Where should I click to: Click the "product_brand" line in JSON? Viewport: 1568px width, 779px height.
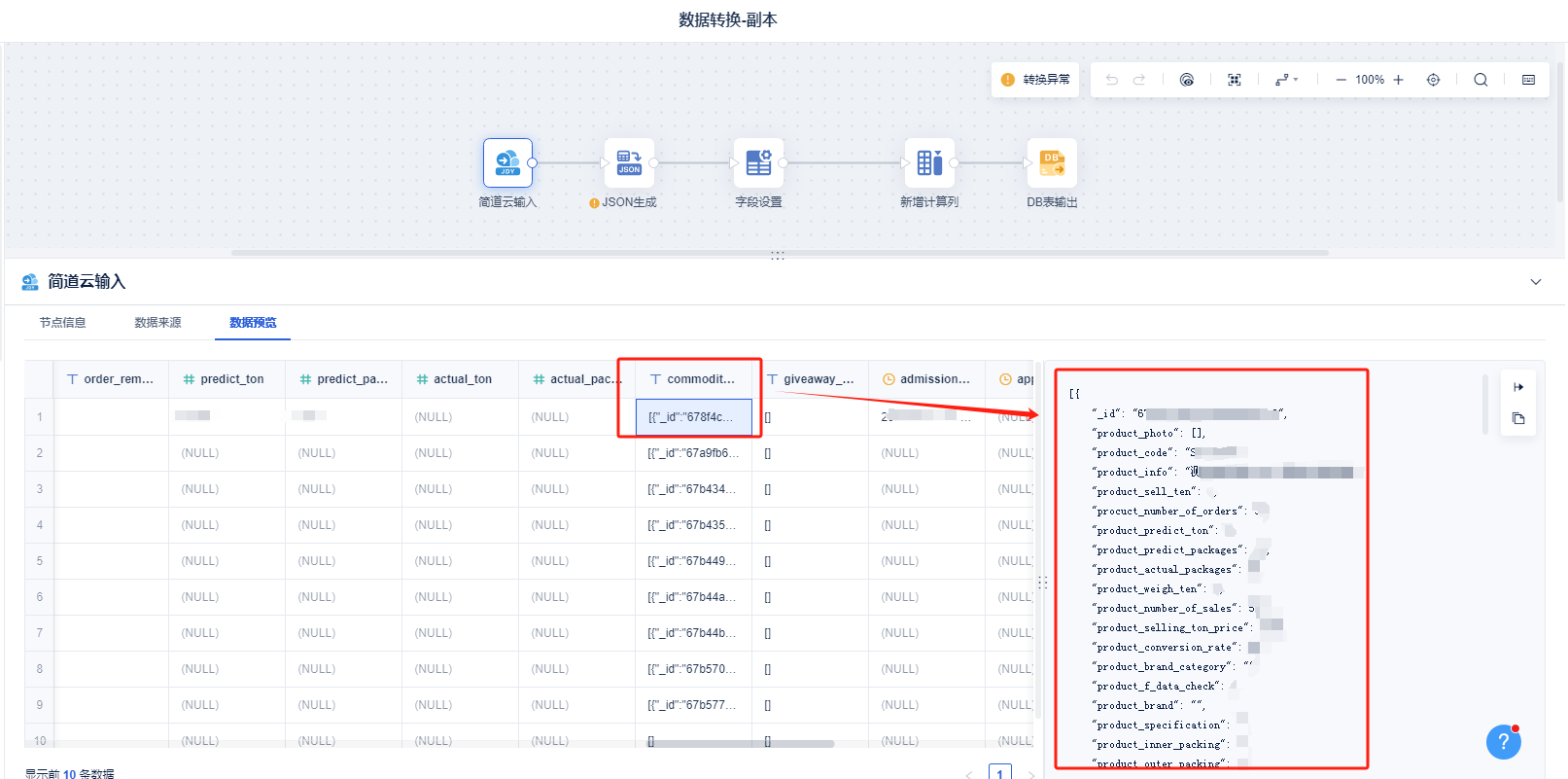pyautogui.click(x=1149, y=706)
